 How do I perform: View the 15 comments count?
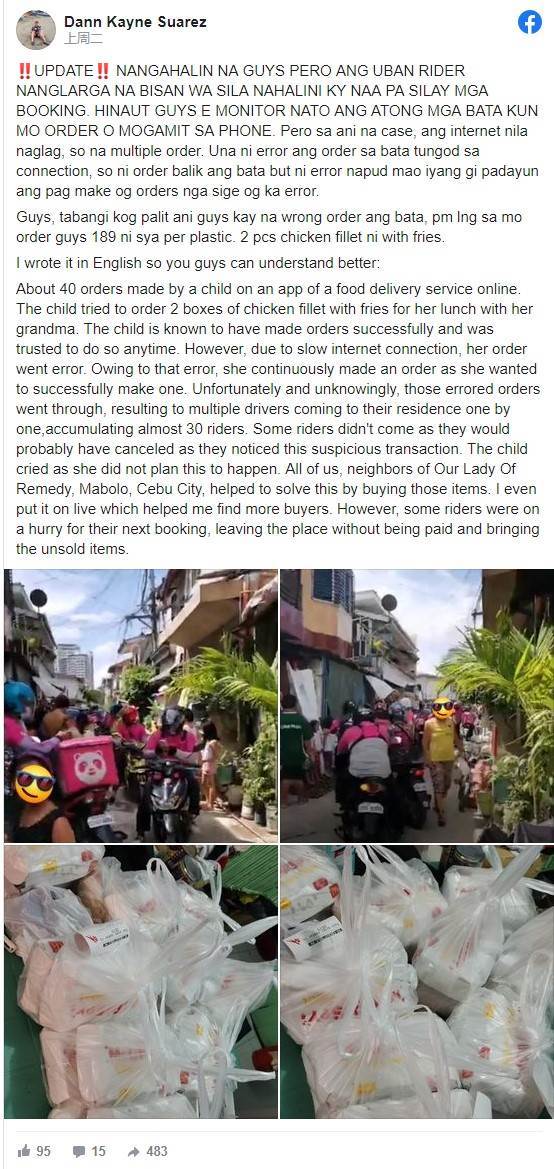[98, 1151]
